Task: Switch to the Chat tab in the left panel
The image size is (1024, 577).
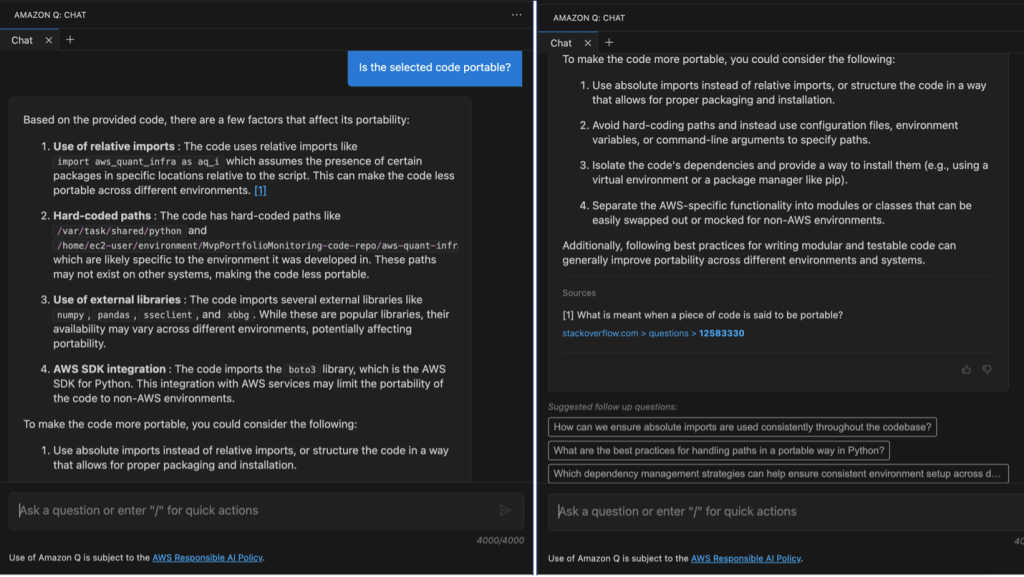Action: (x=22, y=41)
